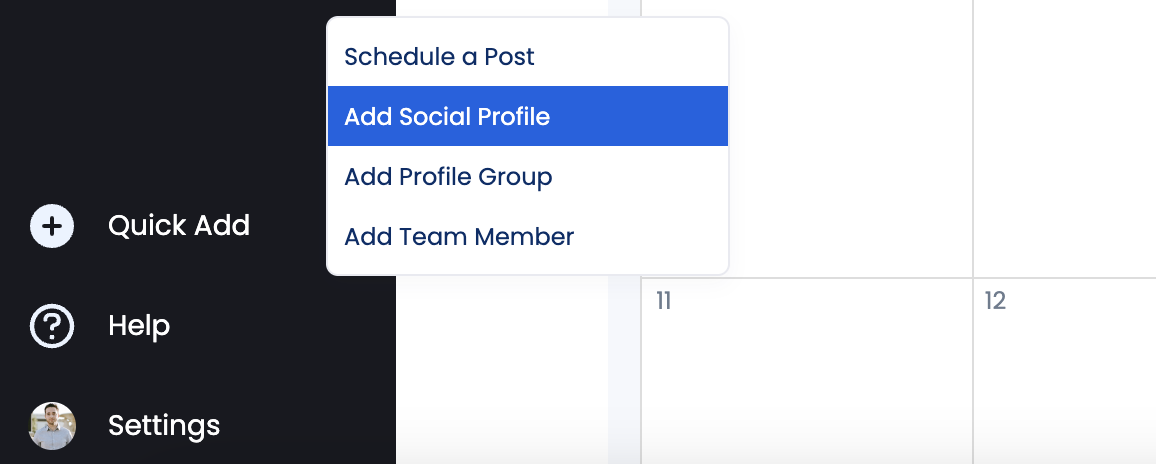Click white panel below the Quick Add menu
Image resolution: width=1156 pixels, height=464 pixels.
pos(502,370)
